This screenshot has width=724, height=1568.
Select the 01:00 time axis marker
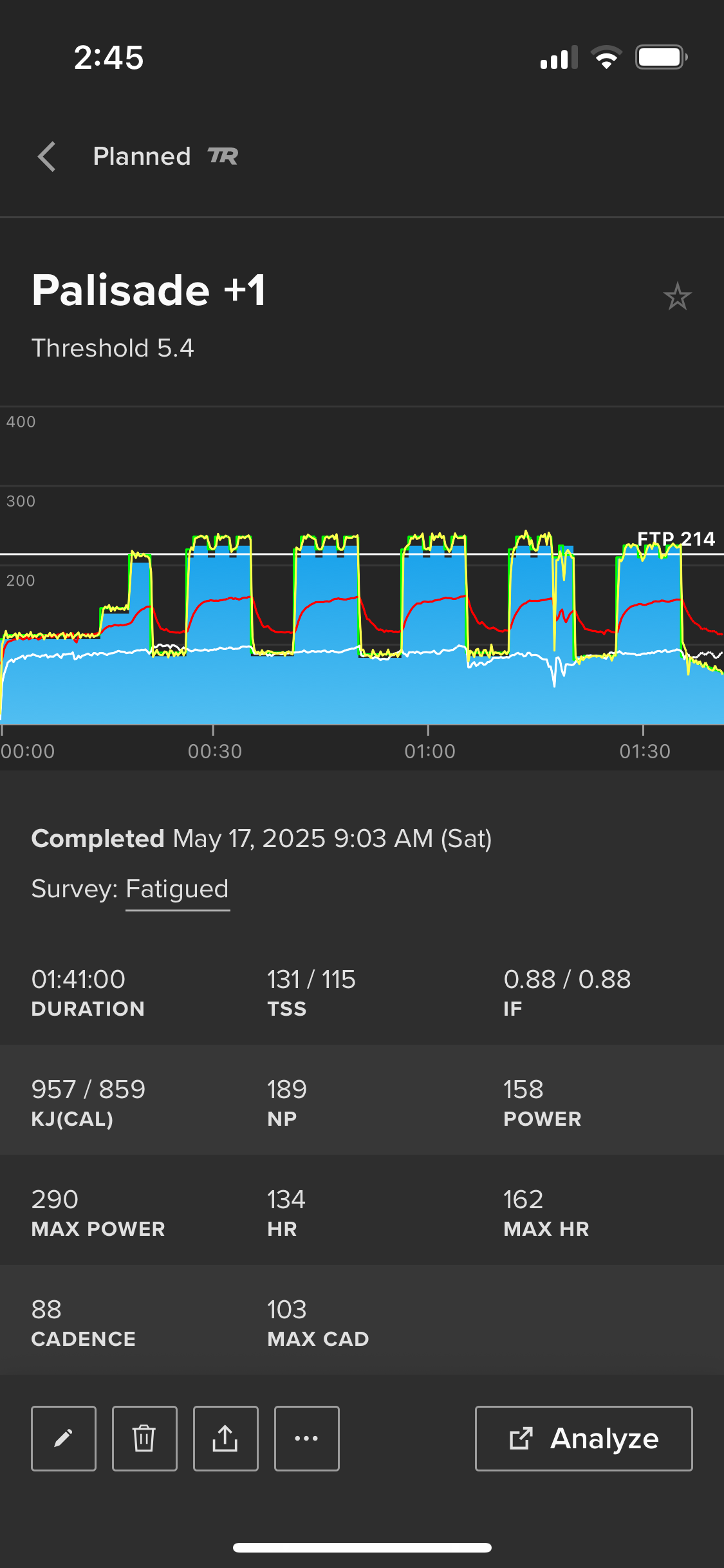point(430,751)
